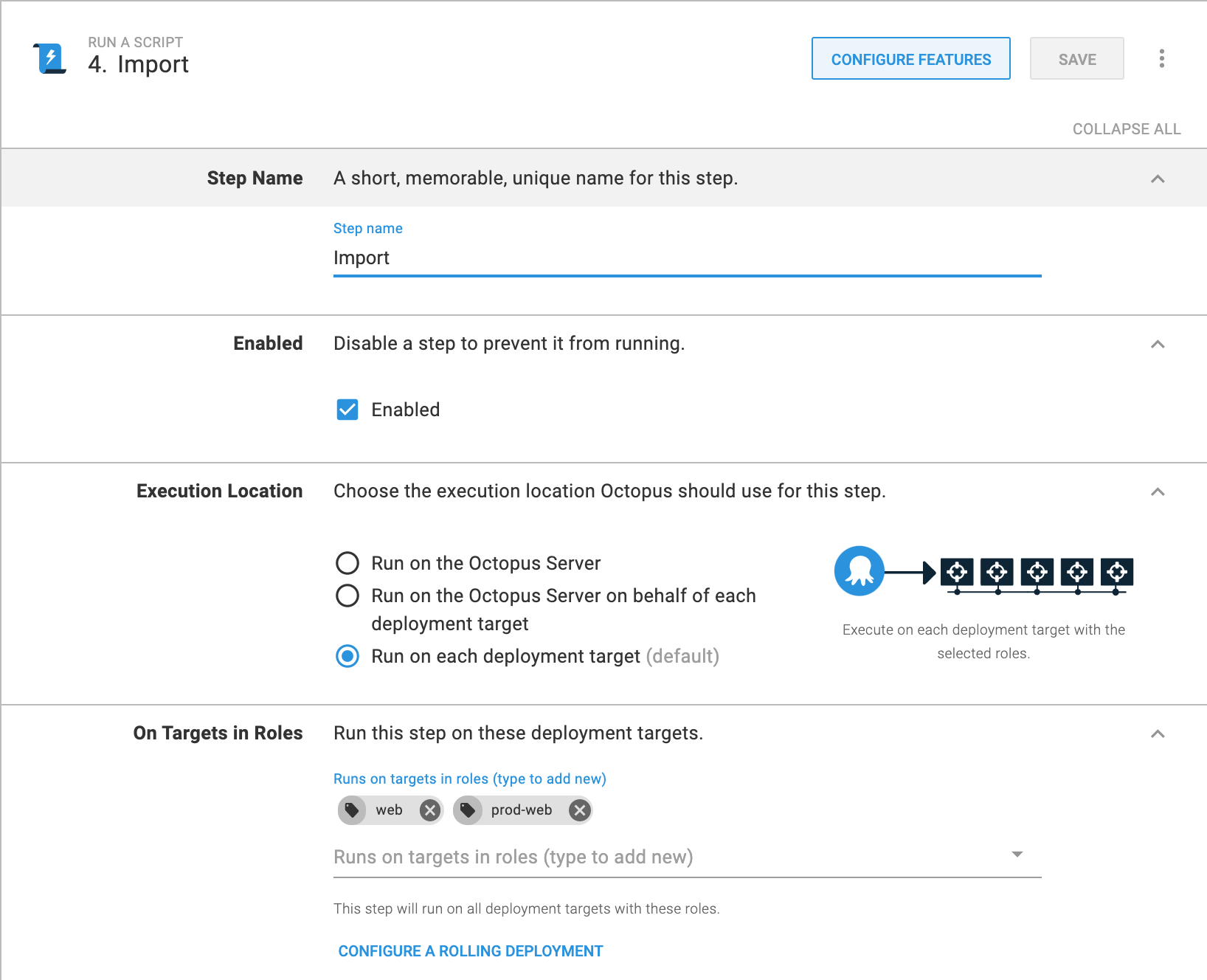This screenshot has width=1207, height=980.
Task: Click the Save button
Action: tap(1077, 58)
